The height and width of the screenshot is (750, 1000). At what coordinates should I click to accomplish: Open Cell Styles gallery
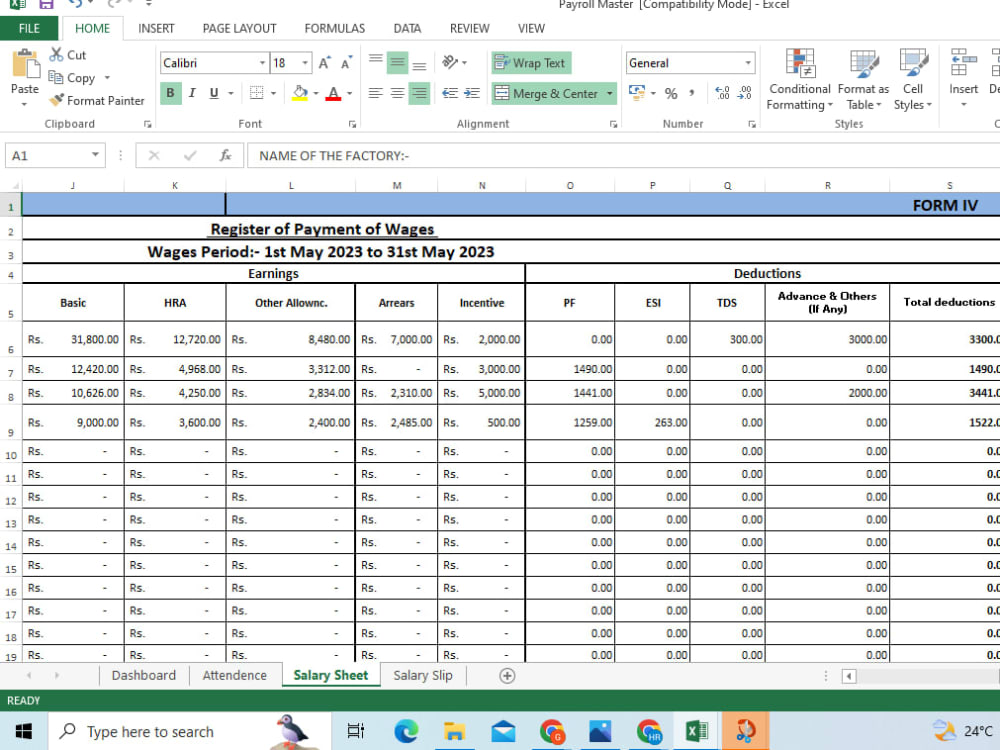(913, 80)
